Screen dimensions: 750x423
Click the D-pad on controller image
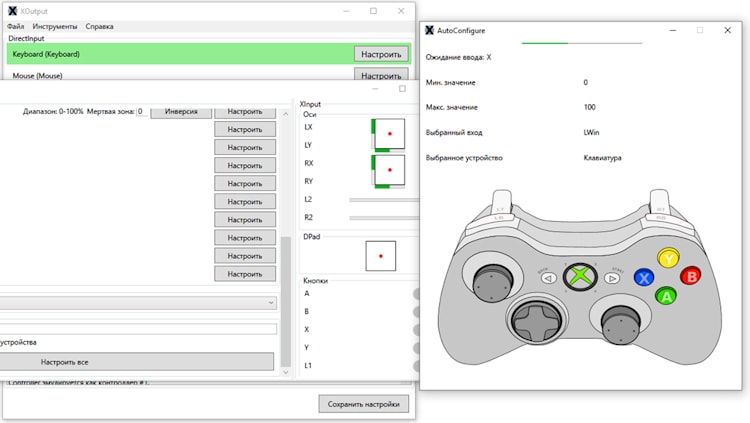tap(537, 320)
